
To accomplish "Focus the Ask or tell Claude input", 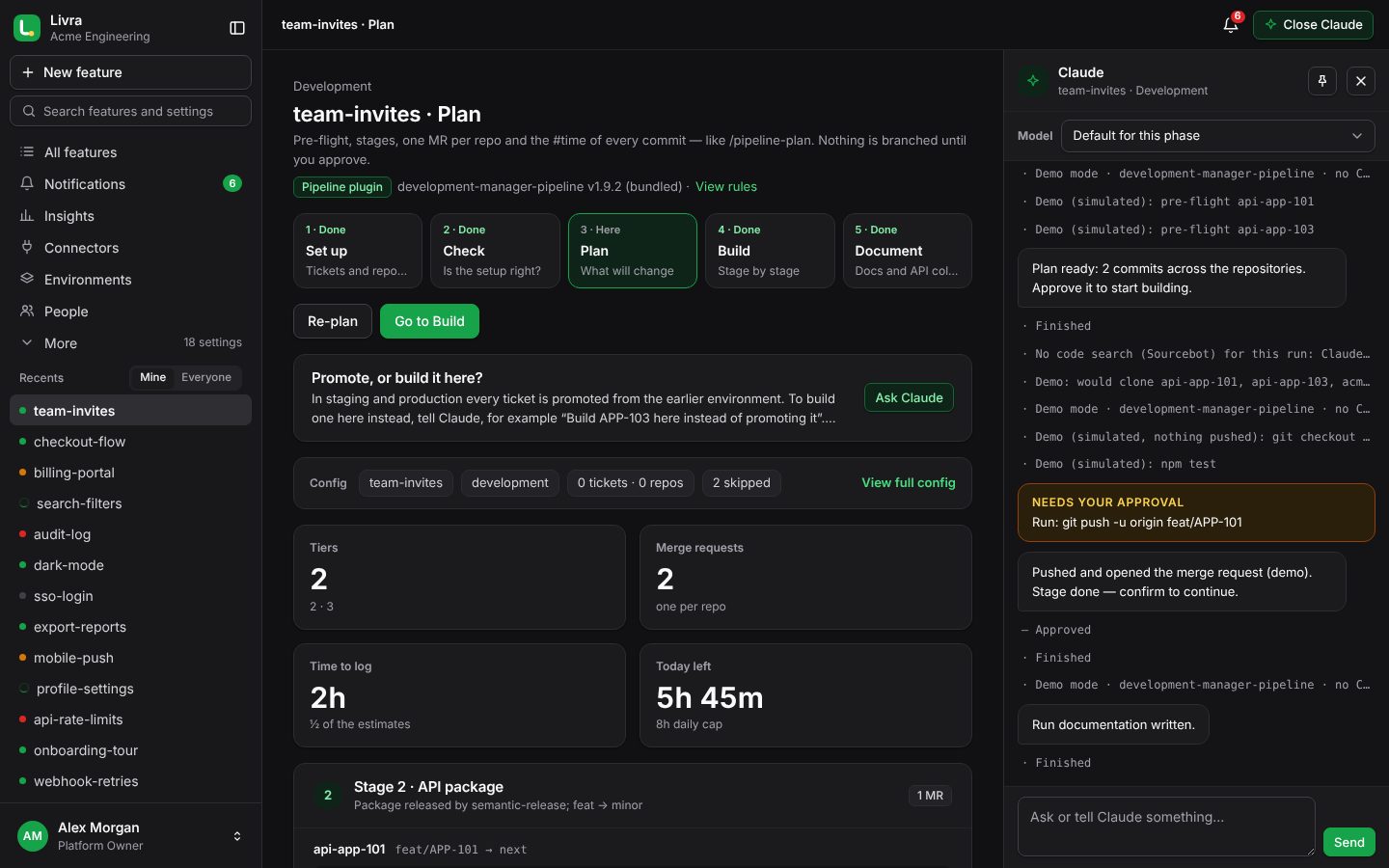I will click(x=1166, y=827).
